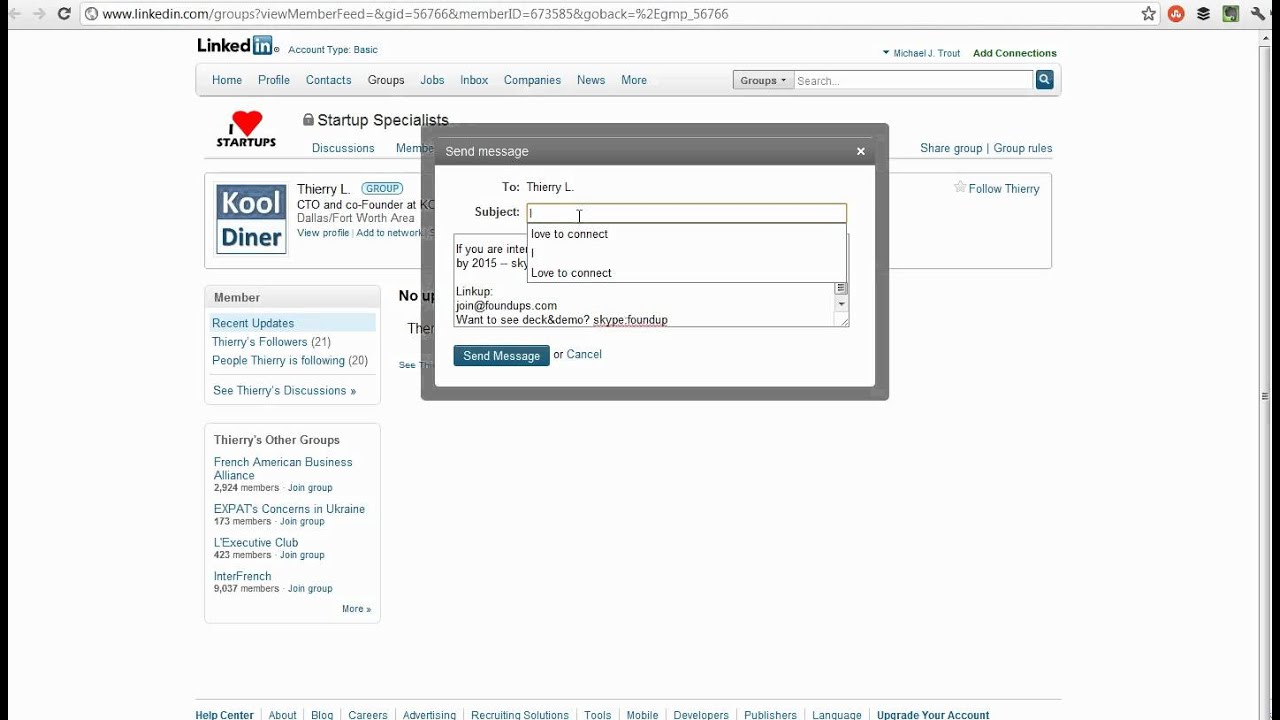Open EXPAT's Concerns in Ukraine group
The width and height of the screenshot is (1280, 720).
tap(289, 509)
